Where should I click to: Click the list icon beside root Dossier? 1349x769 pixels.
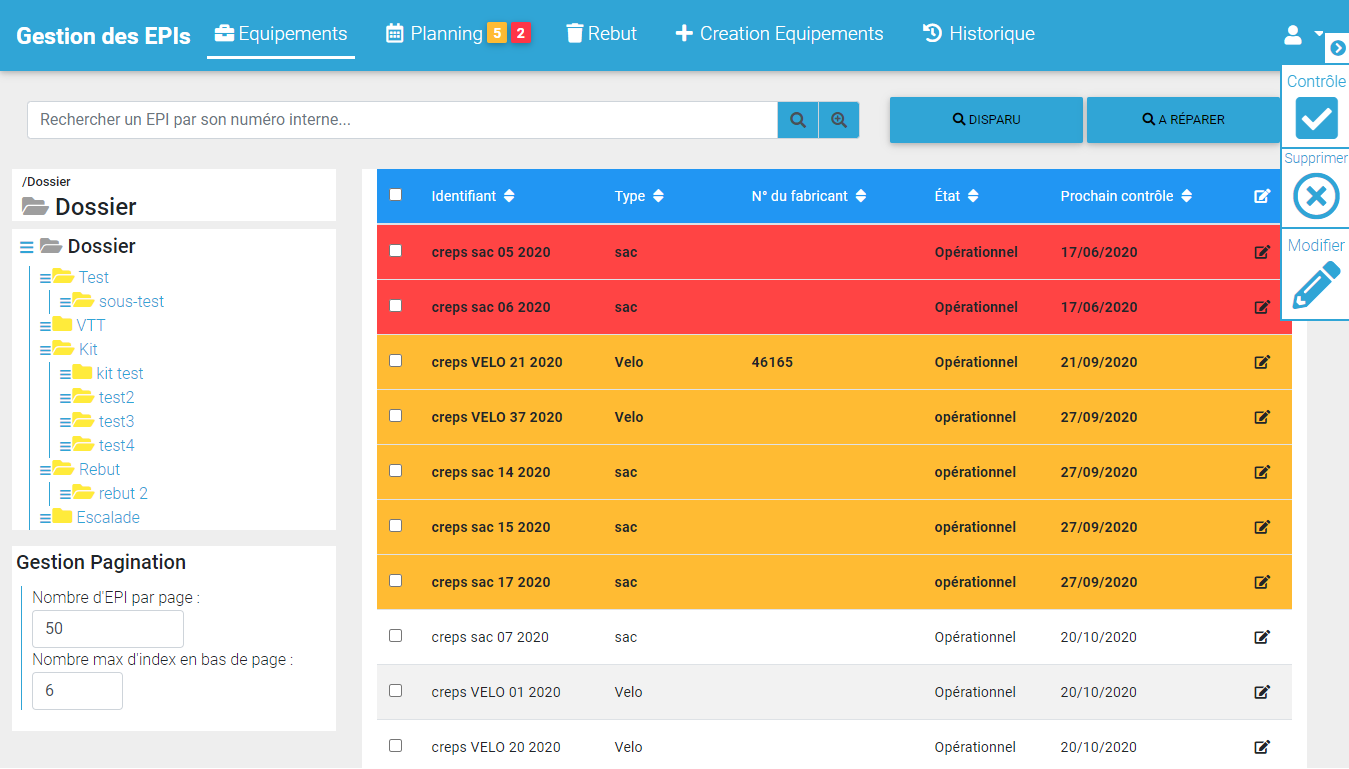27,247
